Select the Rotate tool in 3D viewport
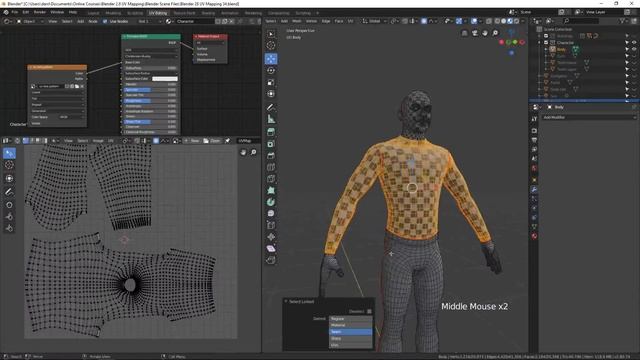This screenshot has height=360, width=640. (x=271, y=71)
